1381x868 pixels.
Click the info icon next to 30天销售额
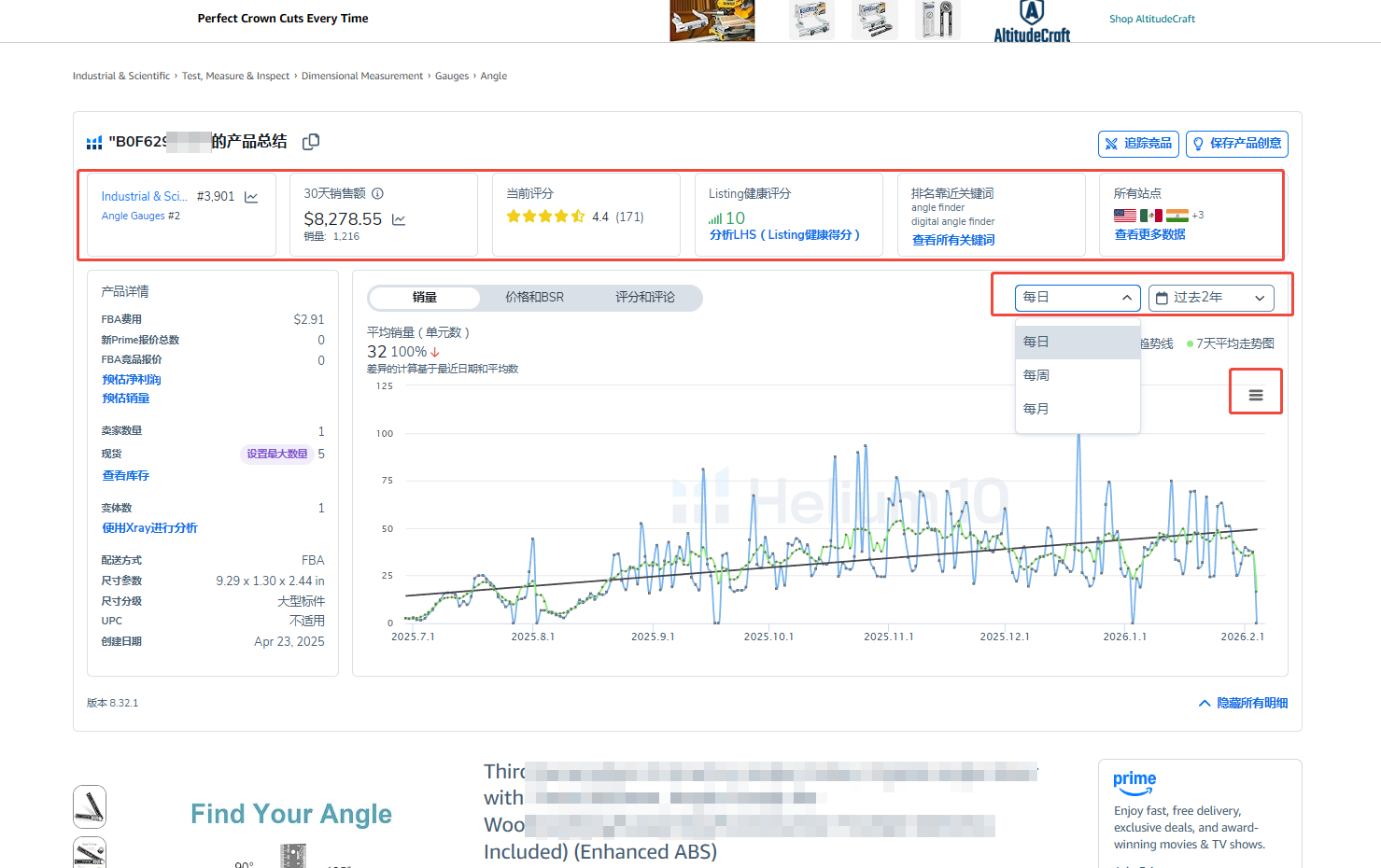point(378,193)
